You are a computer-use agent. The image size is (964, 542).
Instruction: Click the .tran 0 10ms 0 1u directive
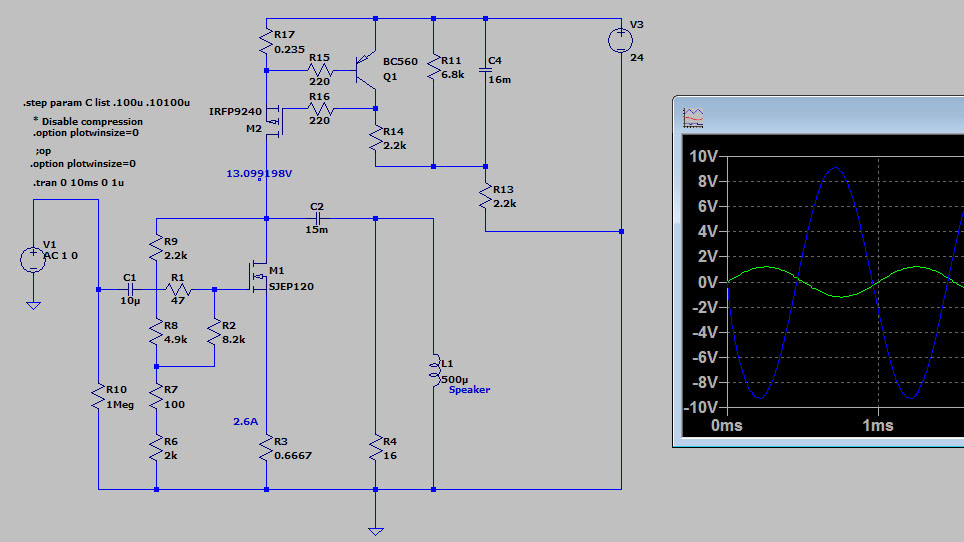[x=78, y=183]
